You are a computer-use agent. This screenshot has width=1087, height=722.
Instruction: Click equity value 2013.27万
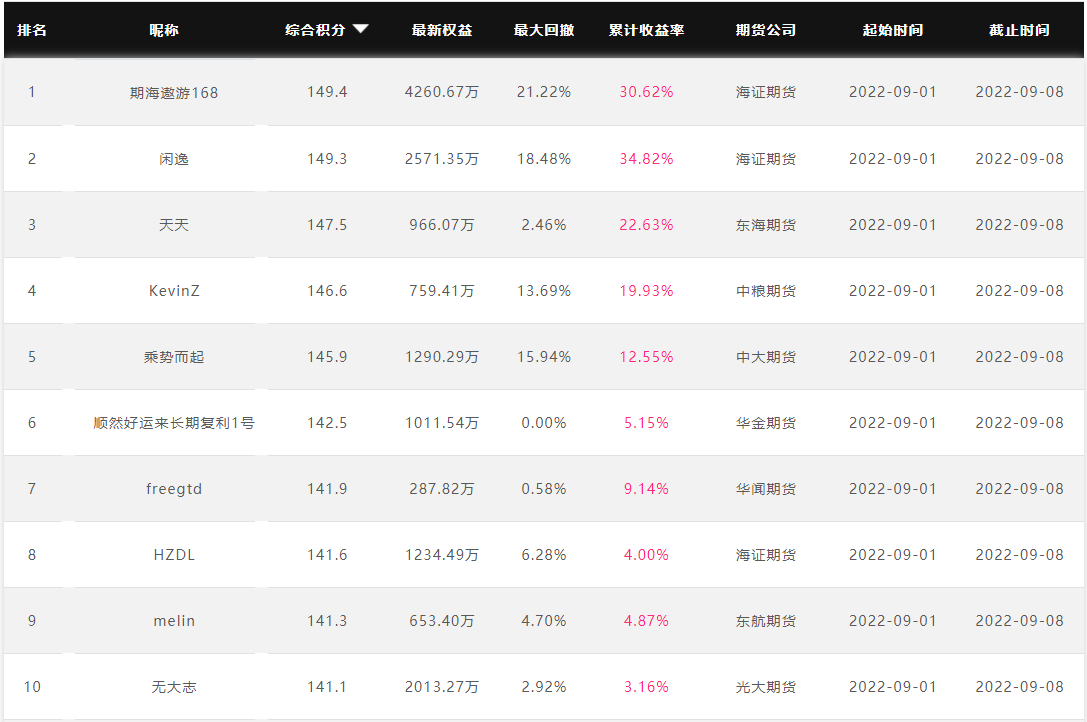(442, 687)
